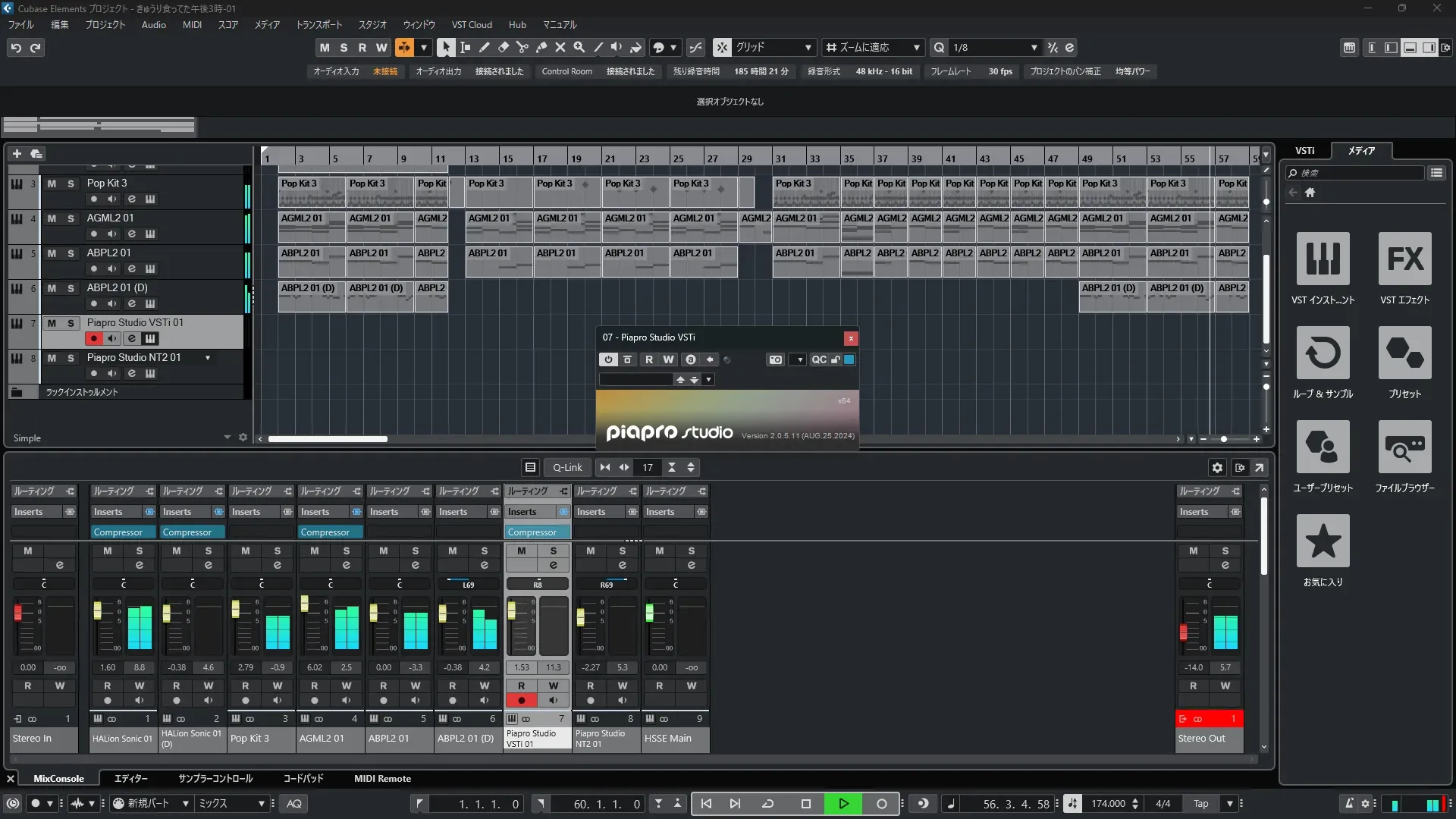The image size is (1456, 819).
Task: Expand Piapro Studio NT2 01 track dropdown arrow
Action: click(x=208, y=358)
